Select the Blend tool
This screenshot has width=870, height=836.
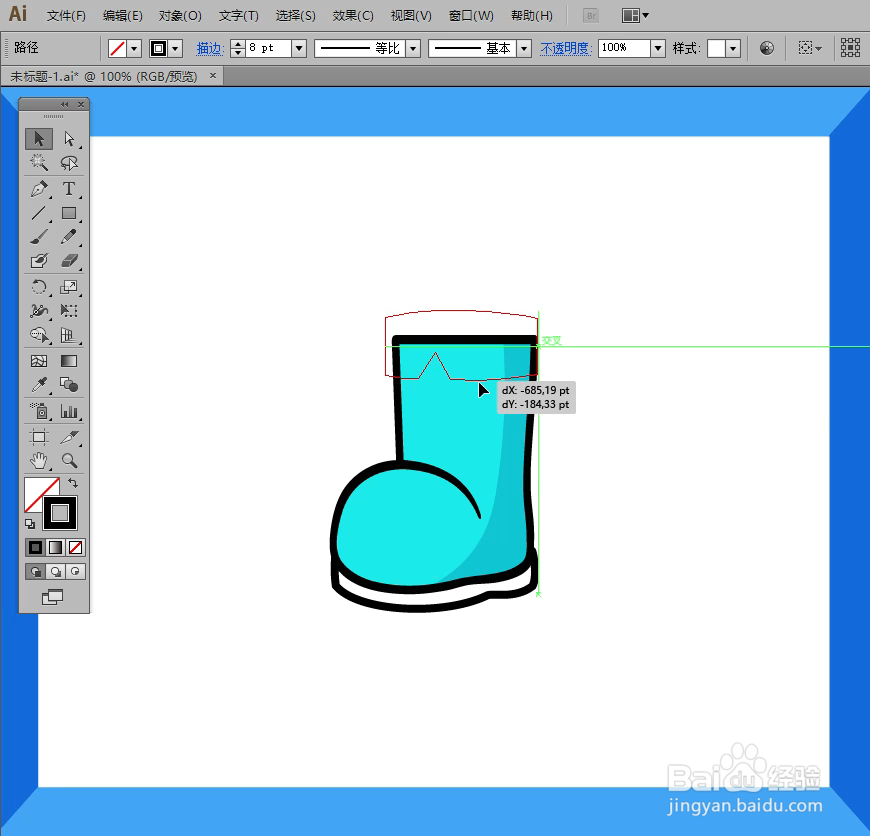[x=69, y=384]
